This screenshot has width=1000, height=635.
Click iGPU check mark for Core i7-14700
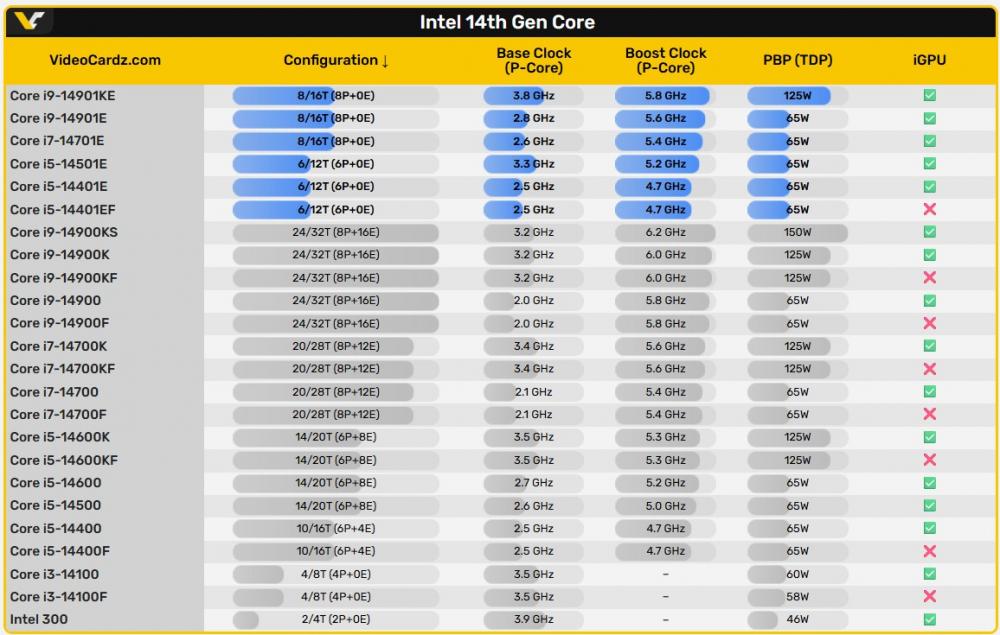(x=930, y=391)
